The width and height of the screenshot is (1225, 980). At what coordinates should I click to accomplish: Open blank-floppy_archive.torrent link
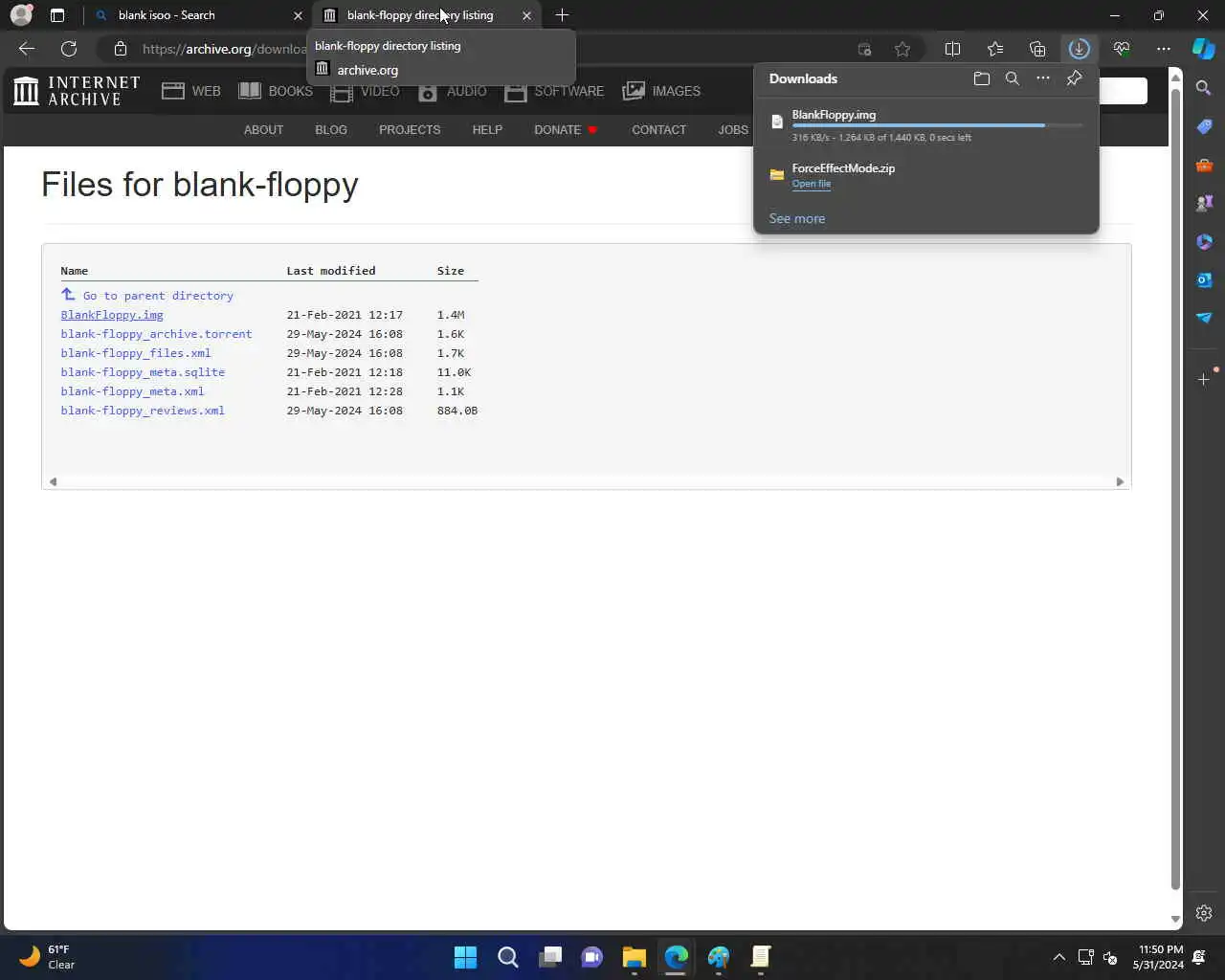(x=156, y=334)
